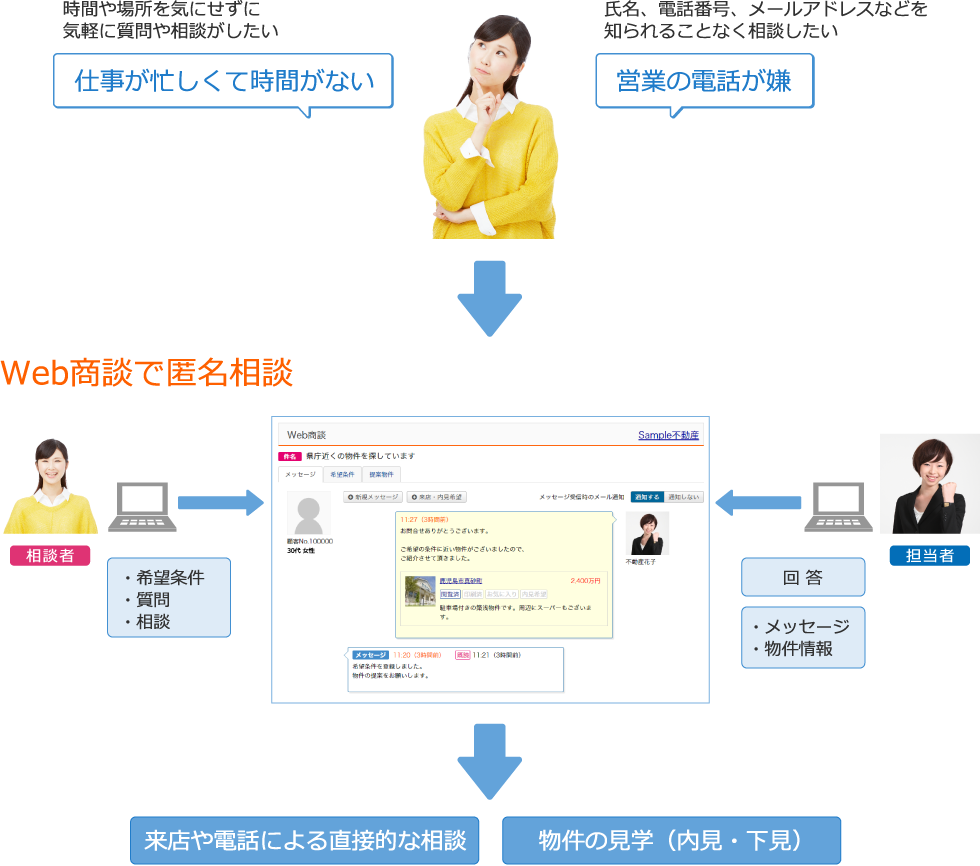Toggle the お気に入り favorite marker on the property
Viewport: 980px width, 866px height.
[x=502, y=592]
